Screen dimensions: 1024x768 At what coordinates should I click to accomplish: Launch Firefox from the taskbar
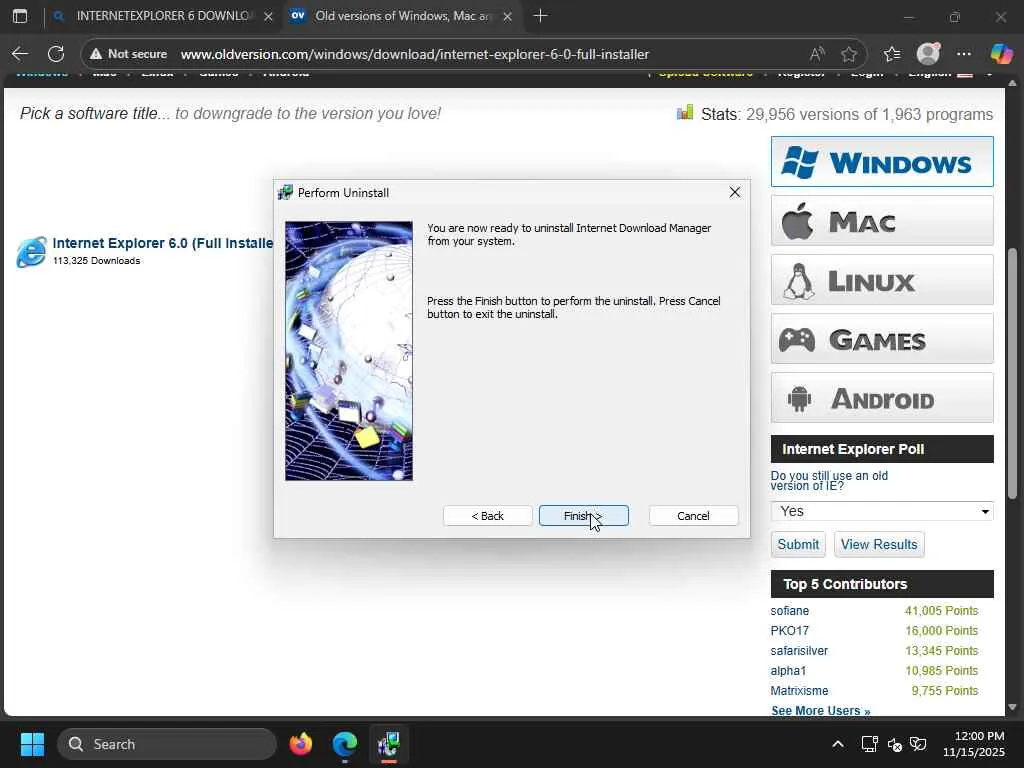(x=301, y=744)
